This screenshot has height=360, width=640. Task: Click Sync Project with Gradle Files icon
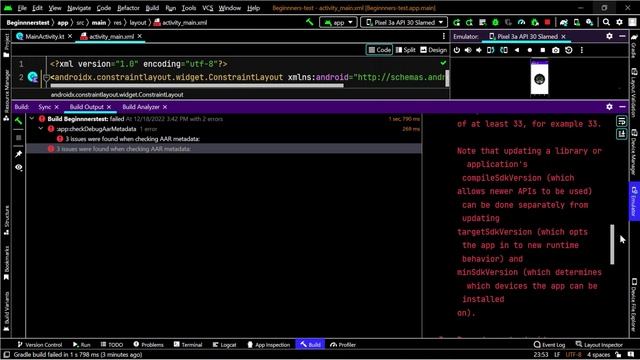tap(564, 22)
